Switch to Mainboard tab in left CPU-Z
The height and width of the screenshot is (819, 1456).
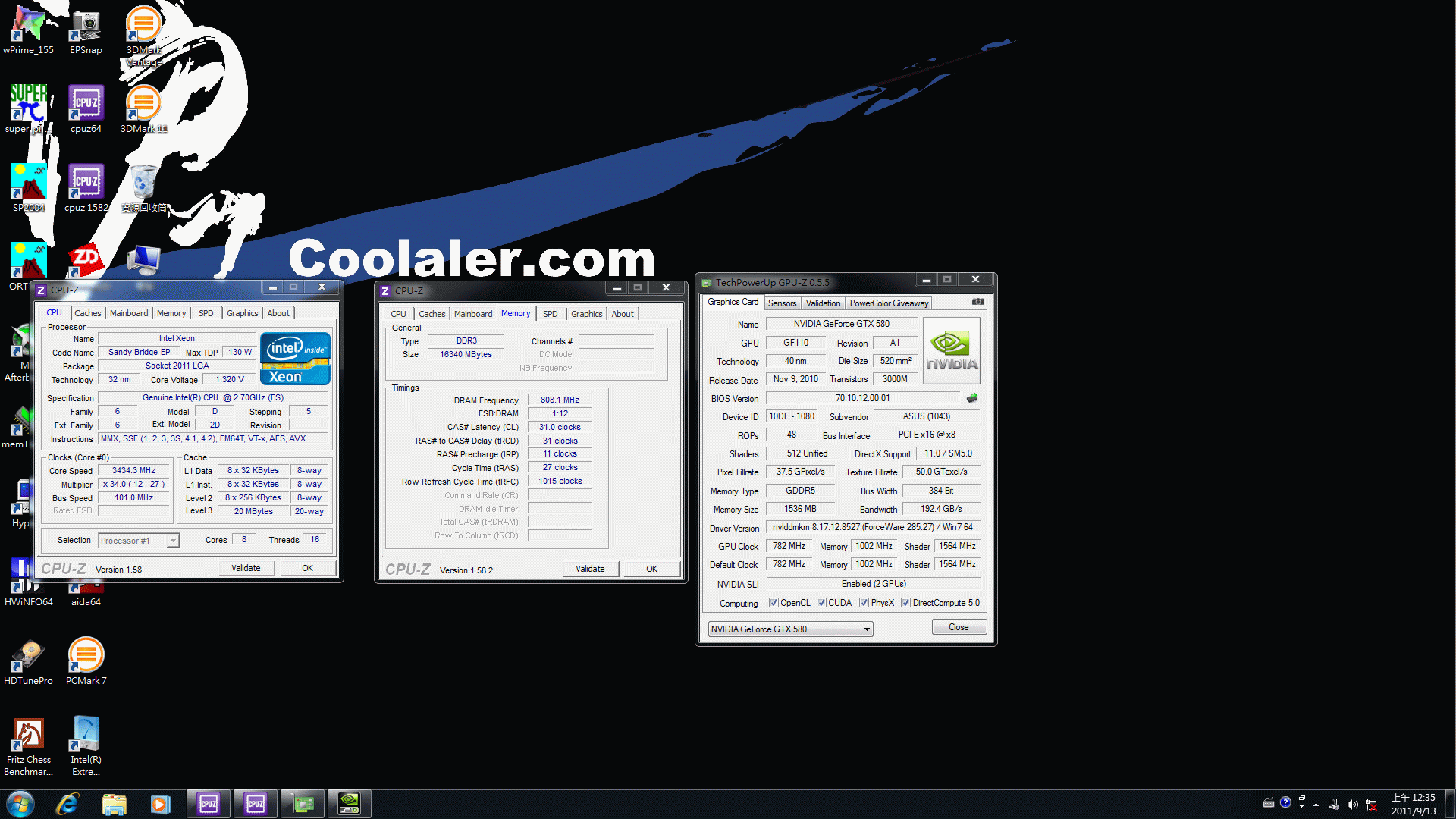tap(129, 313)
